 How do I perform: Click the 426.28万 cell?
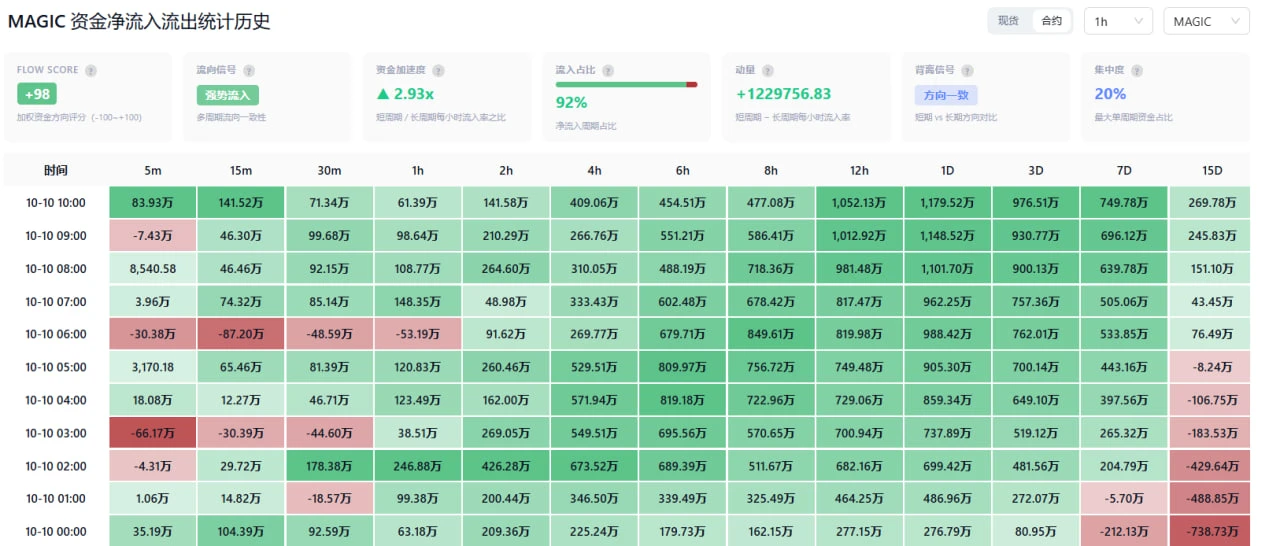click(x=505, y=466)
